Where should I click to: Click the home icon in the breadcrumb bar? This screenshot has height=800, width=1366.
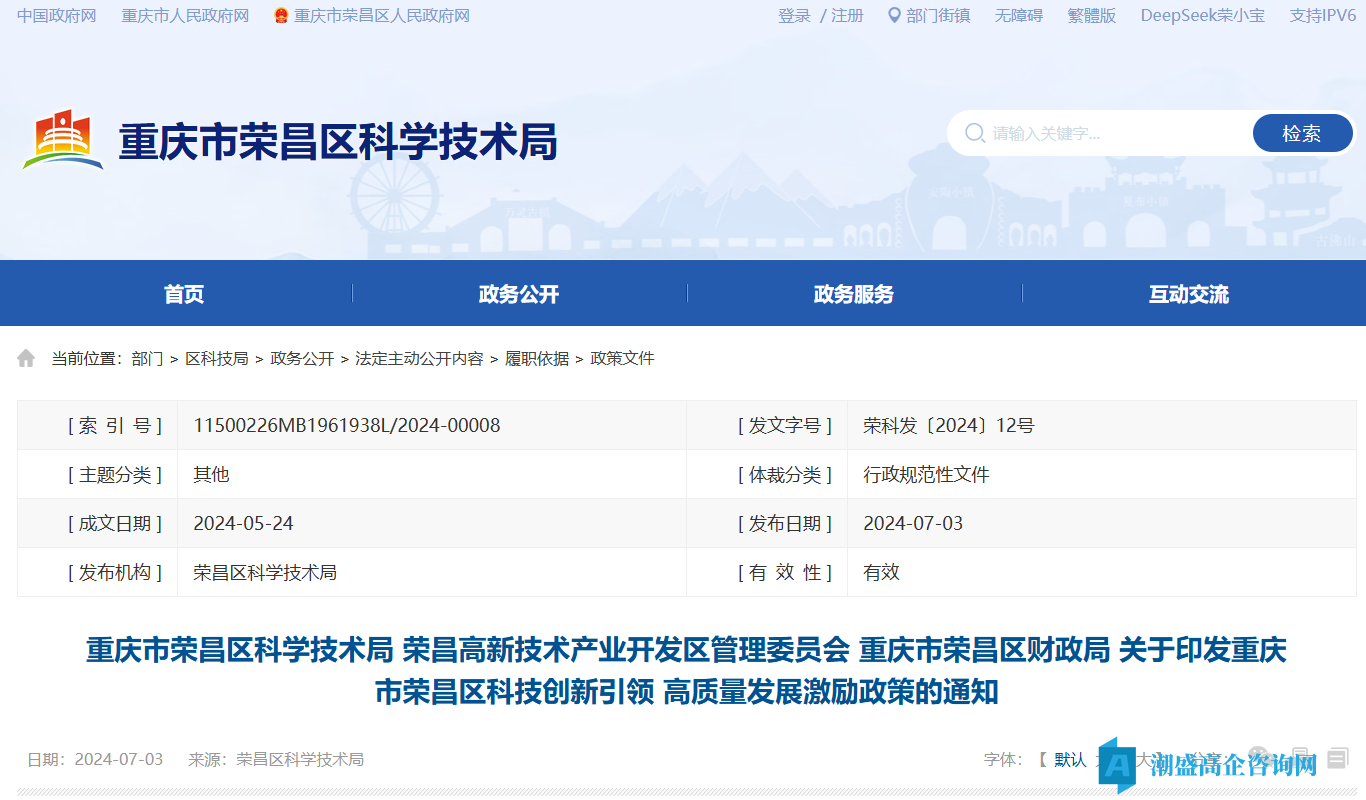click(x=25, y=357)
